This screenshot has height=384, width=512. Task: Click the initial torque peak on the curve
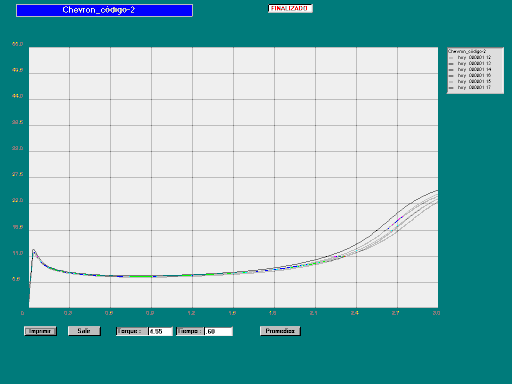pyautogui.click(x=33, y=250)
